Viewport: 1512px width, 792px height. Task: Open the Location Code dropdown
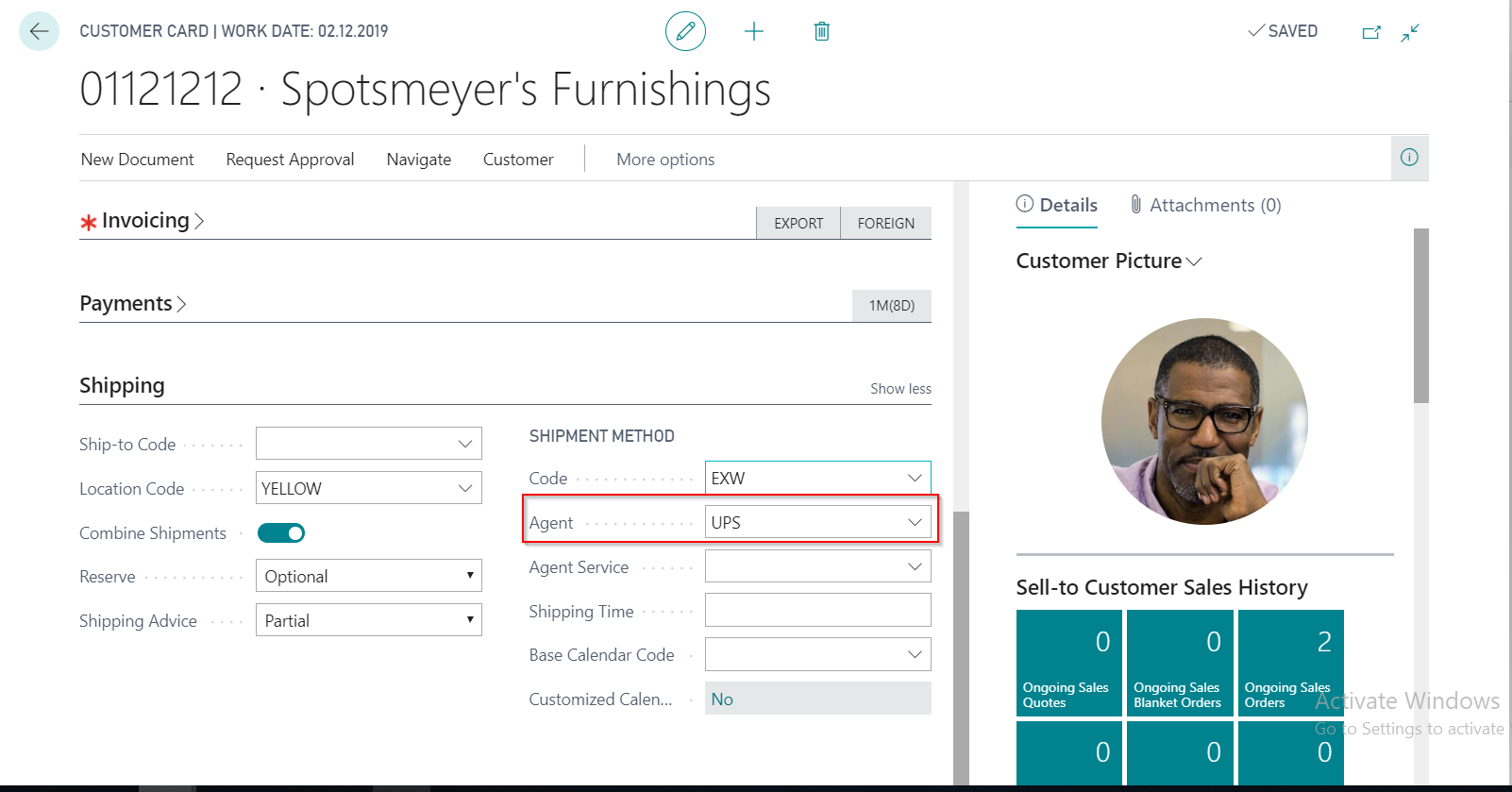coord(464,488)
